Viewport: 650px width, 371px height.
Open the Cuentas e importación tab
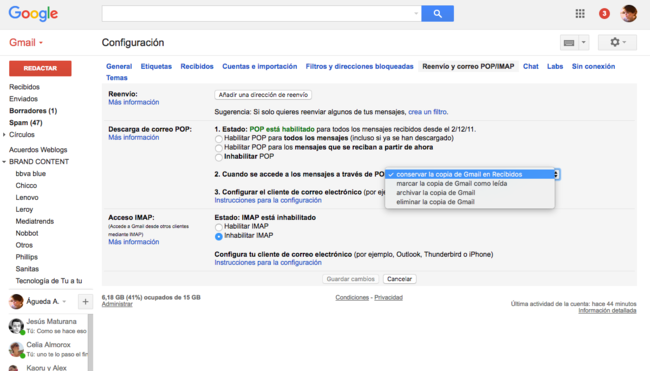pos(260,66)
